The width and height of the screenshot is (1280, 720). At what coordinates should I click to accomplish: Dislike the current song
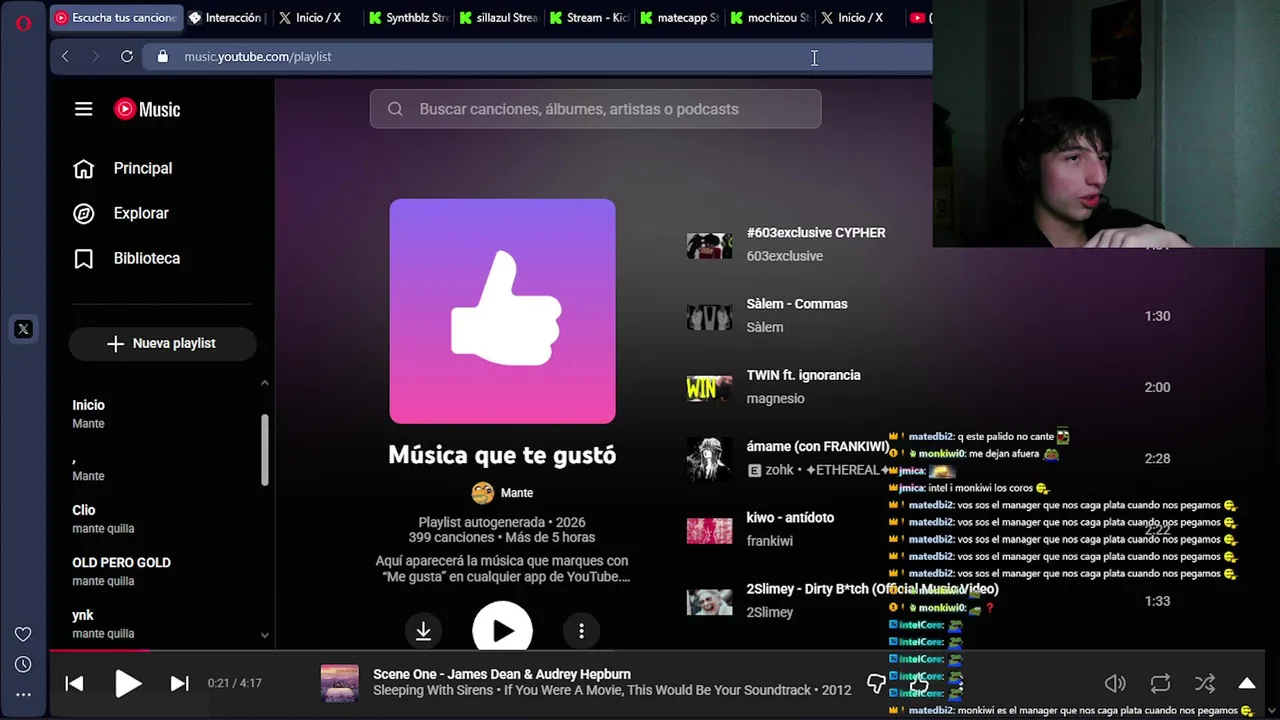pyautogui.click(x=876, y=683)
